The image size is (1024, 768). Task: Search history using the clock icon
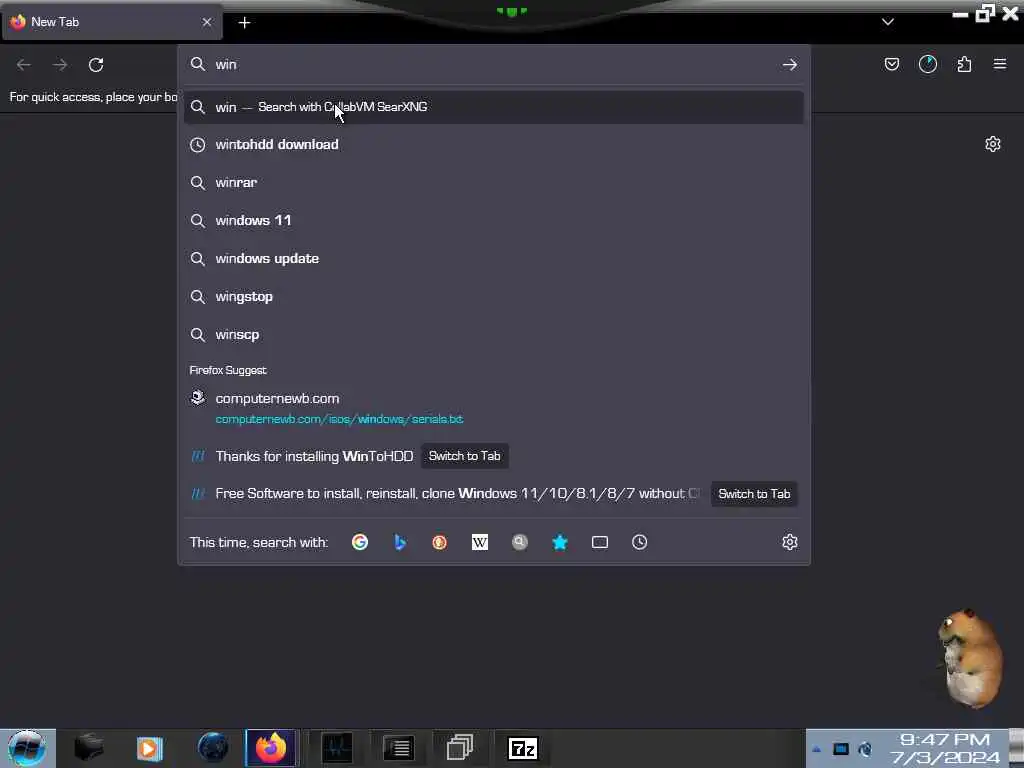tap(639, 542)
